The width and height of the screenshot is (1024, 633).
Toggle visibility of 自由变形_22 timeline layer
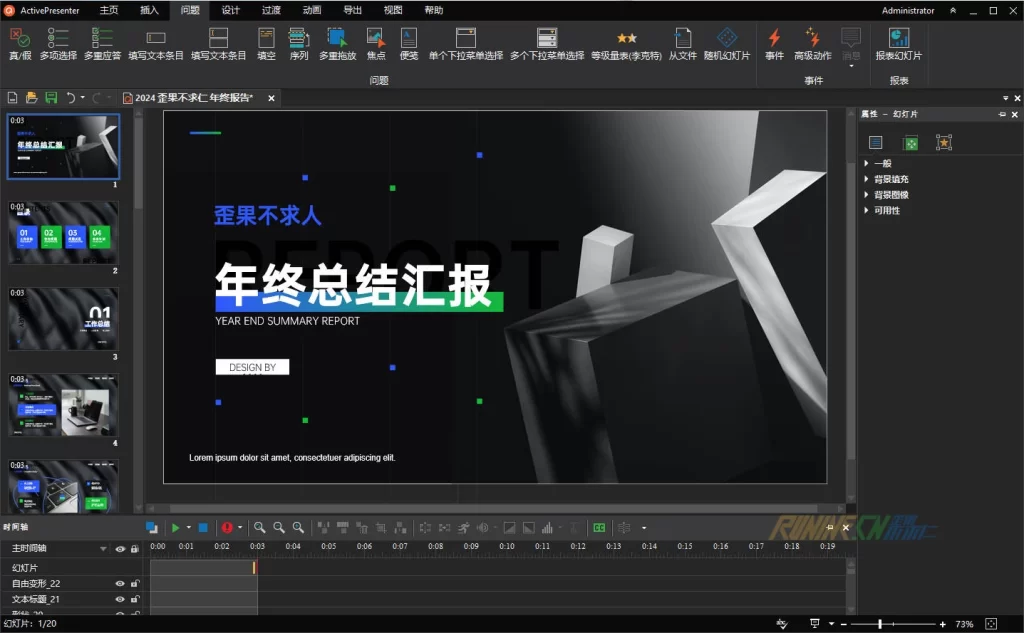pyautogui.click(x=120, y=583)
